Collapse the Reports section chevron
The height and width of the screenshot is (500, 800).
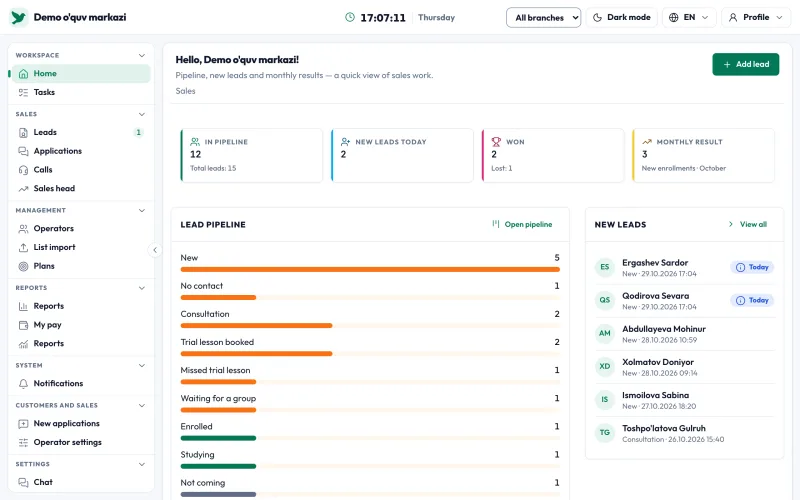pyautogui.click(x=142, y=288)
